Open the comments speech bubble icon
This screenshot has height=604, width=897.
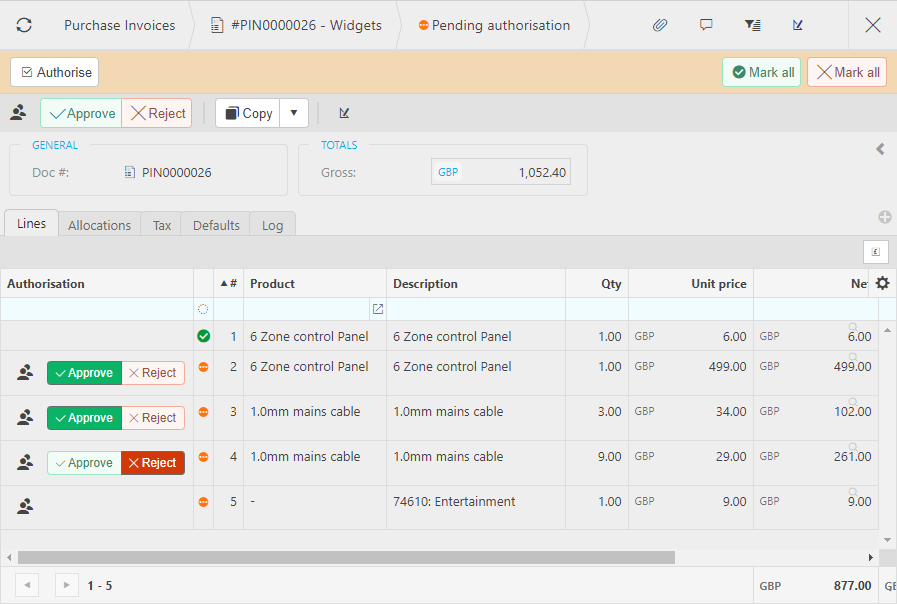point(706,25)
